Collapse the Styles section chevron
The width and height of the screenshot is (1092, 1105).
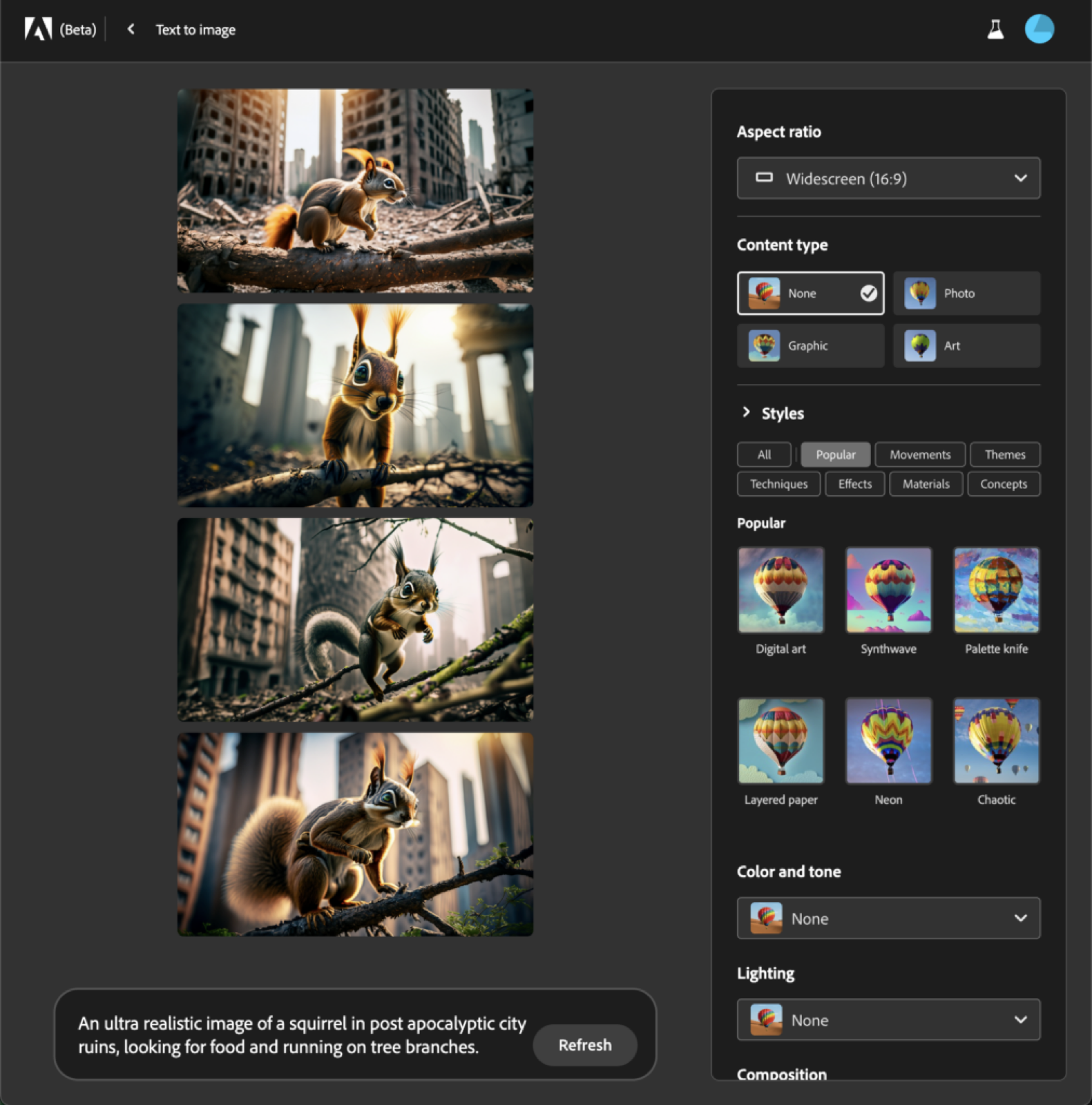coord(746,412)
